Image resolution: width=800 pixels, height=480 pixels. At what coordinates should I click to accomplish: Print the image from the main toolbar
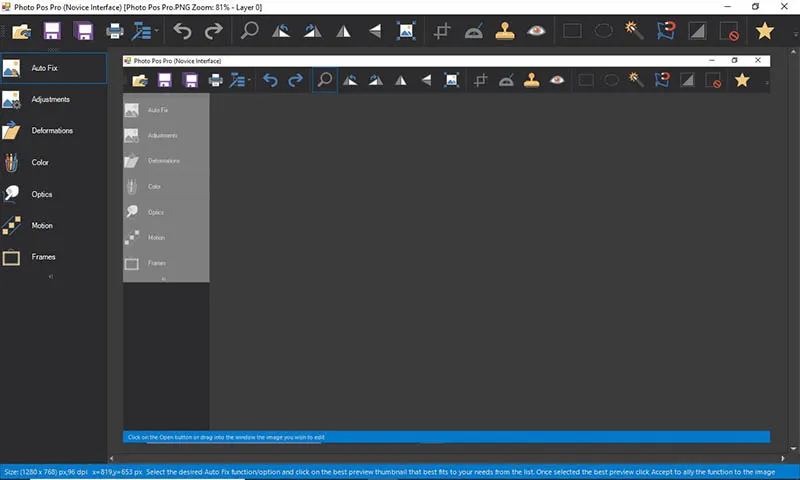click(x=114, y=31)
